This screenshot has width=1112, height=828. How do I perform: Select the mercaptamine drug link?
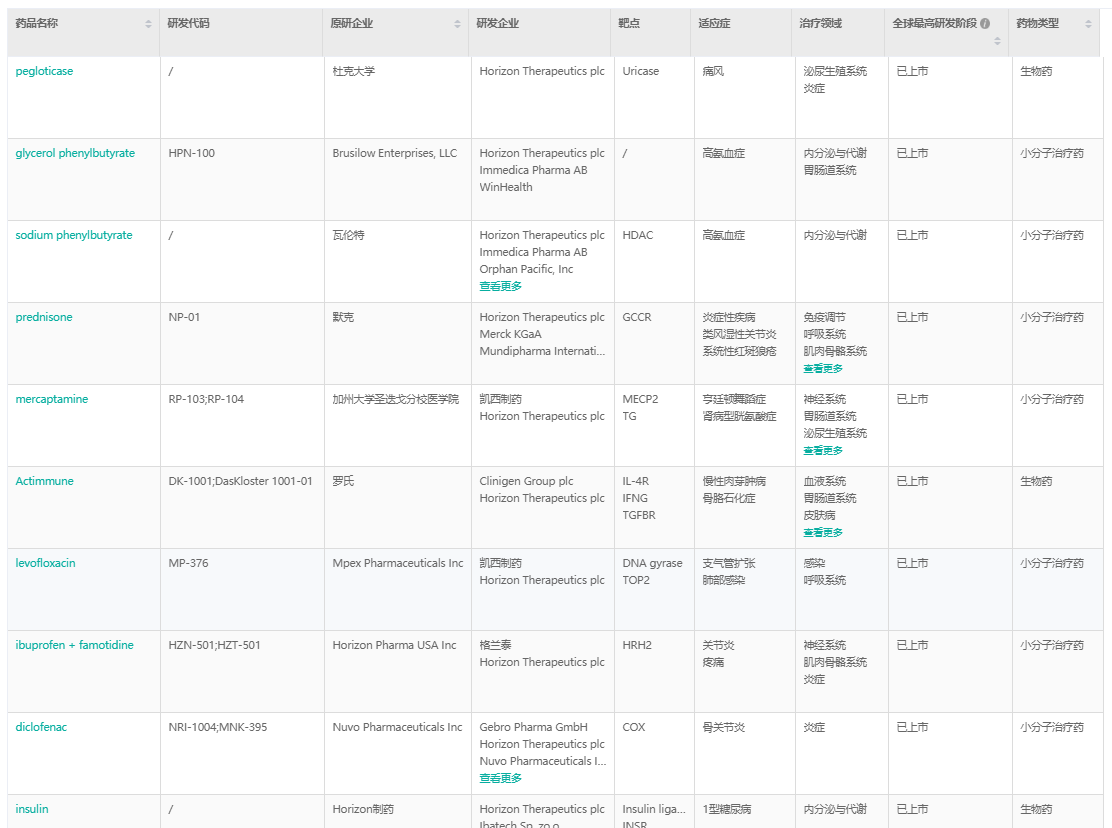[x=52, y=399]
